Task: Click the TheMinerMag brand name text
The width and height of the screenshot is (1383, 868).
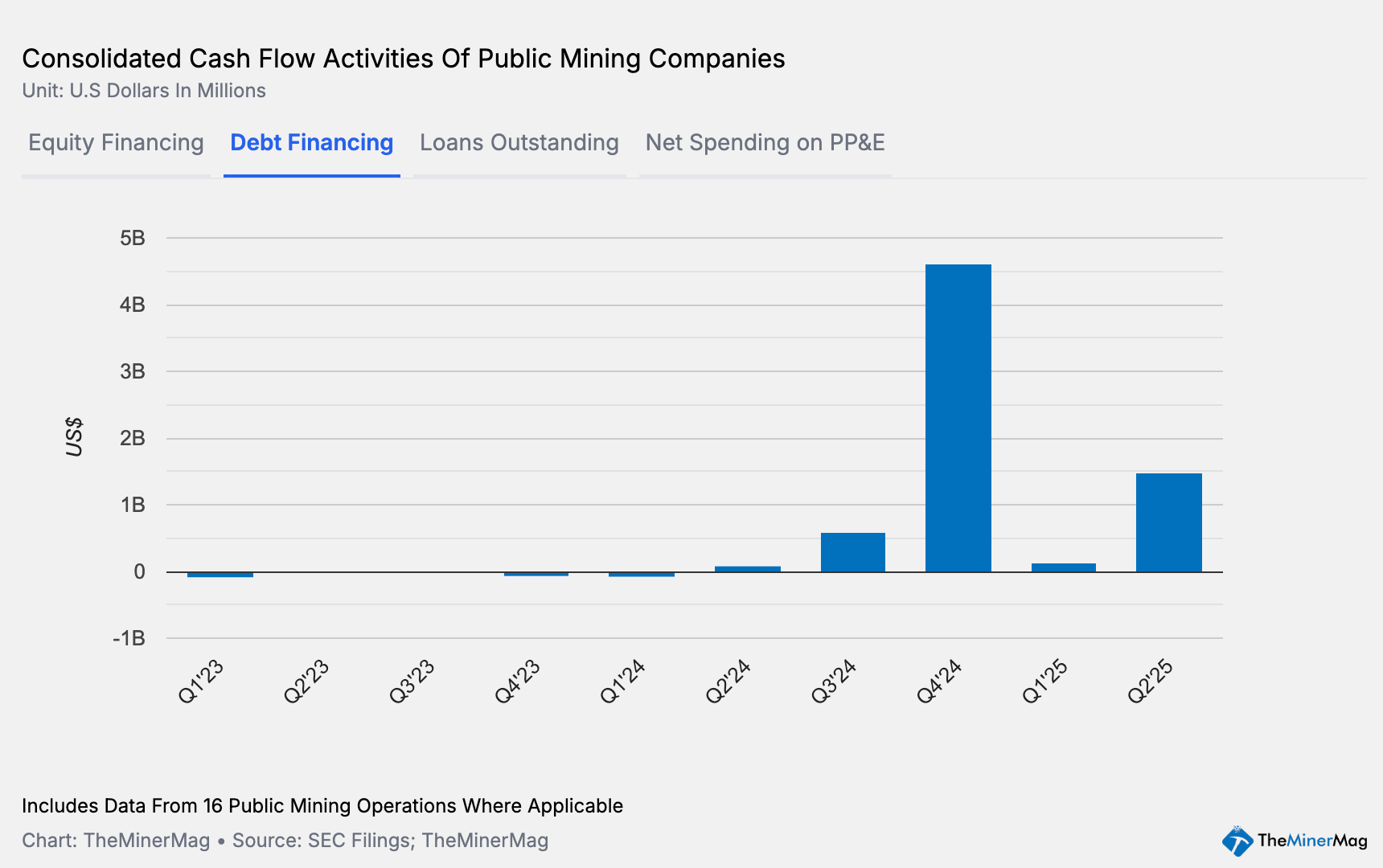Action: (1311, 841)
